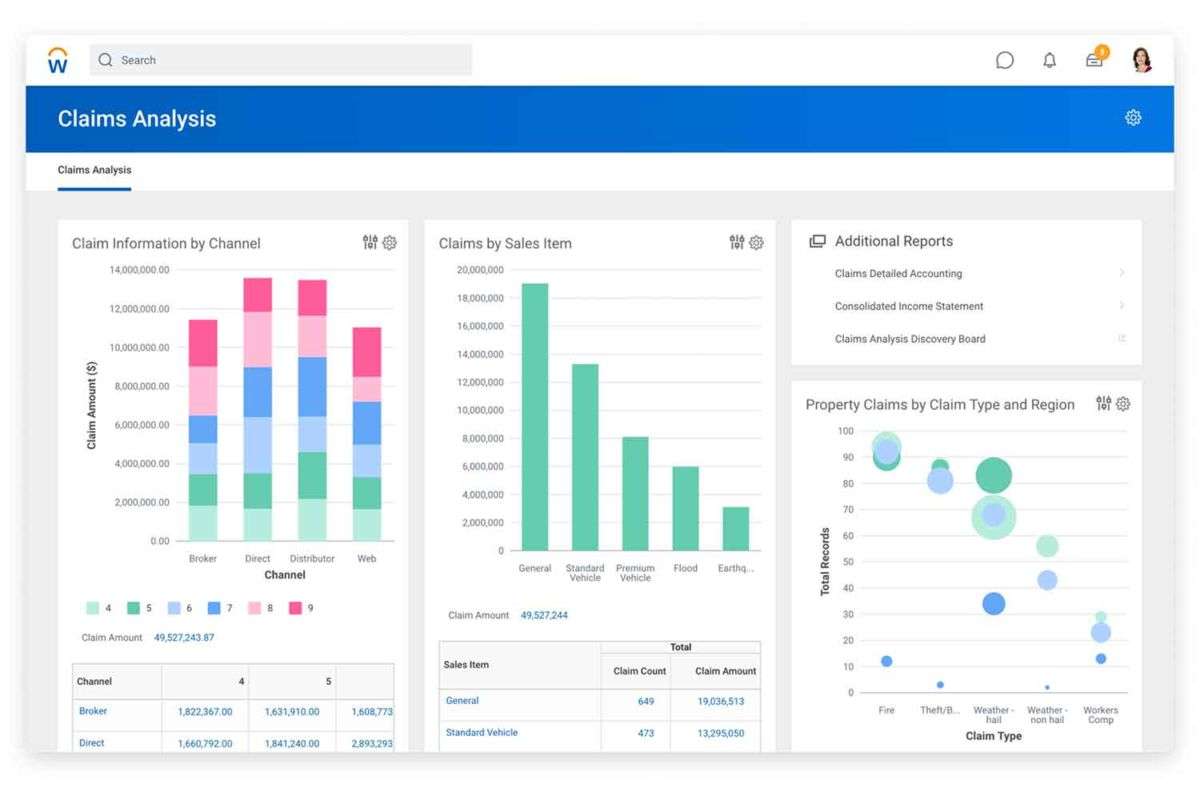The image size is (1200, 800).
Task: Open the notifications bell
Action: 1049,60
